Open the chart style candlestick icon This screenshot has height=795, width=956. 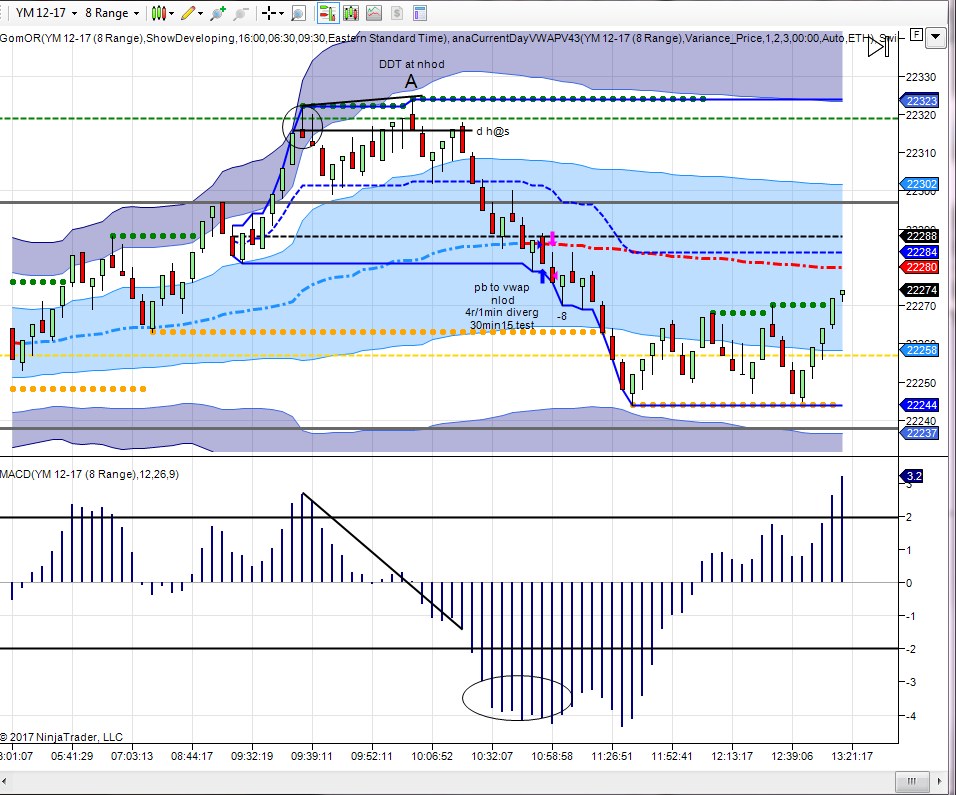coord(159,13)
